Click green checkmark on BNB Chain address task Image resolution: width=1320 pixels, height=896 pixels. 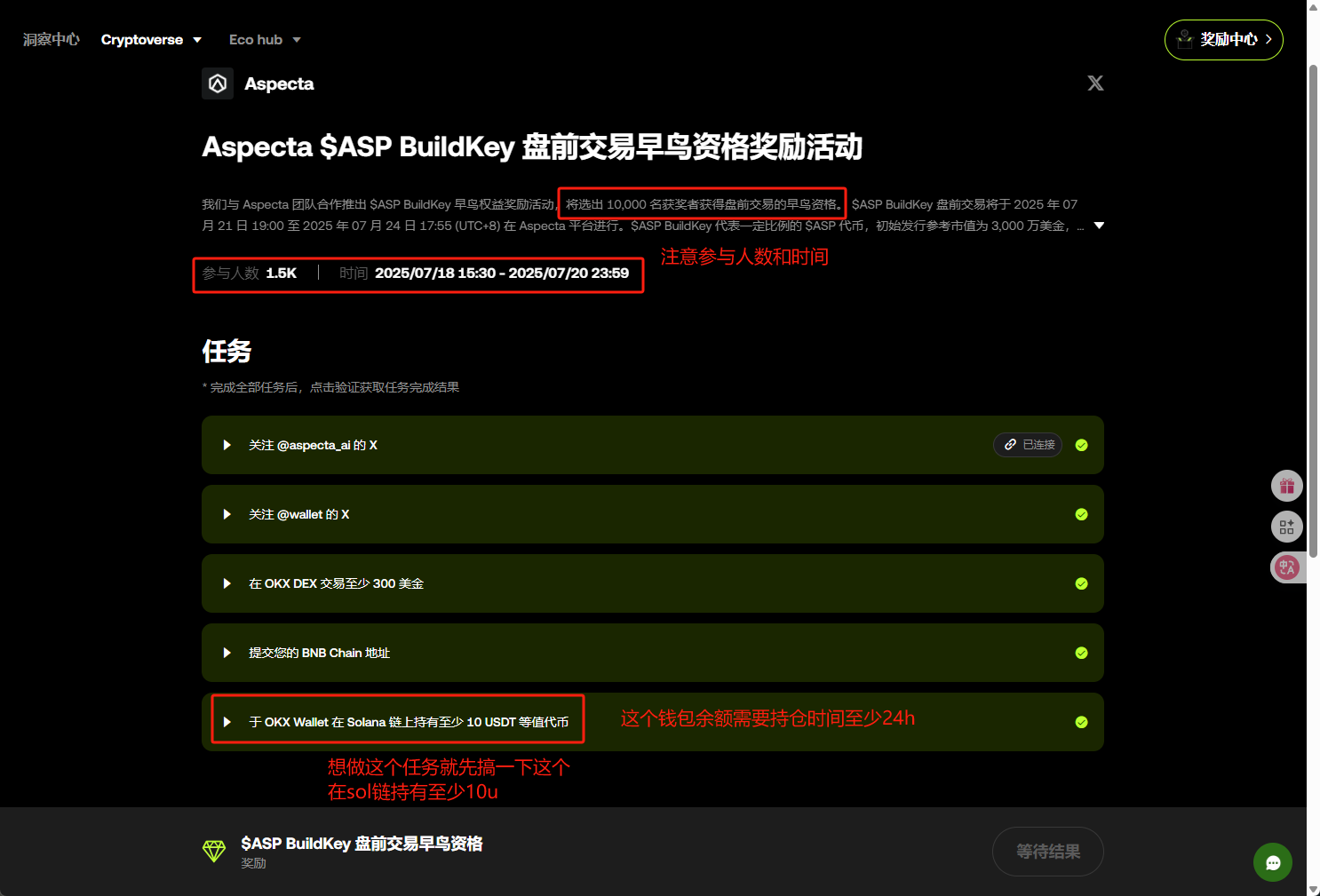tap(1081, 653)
